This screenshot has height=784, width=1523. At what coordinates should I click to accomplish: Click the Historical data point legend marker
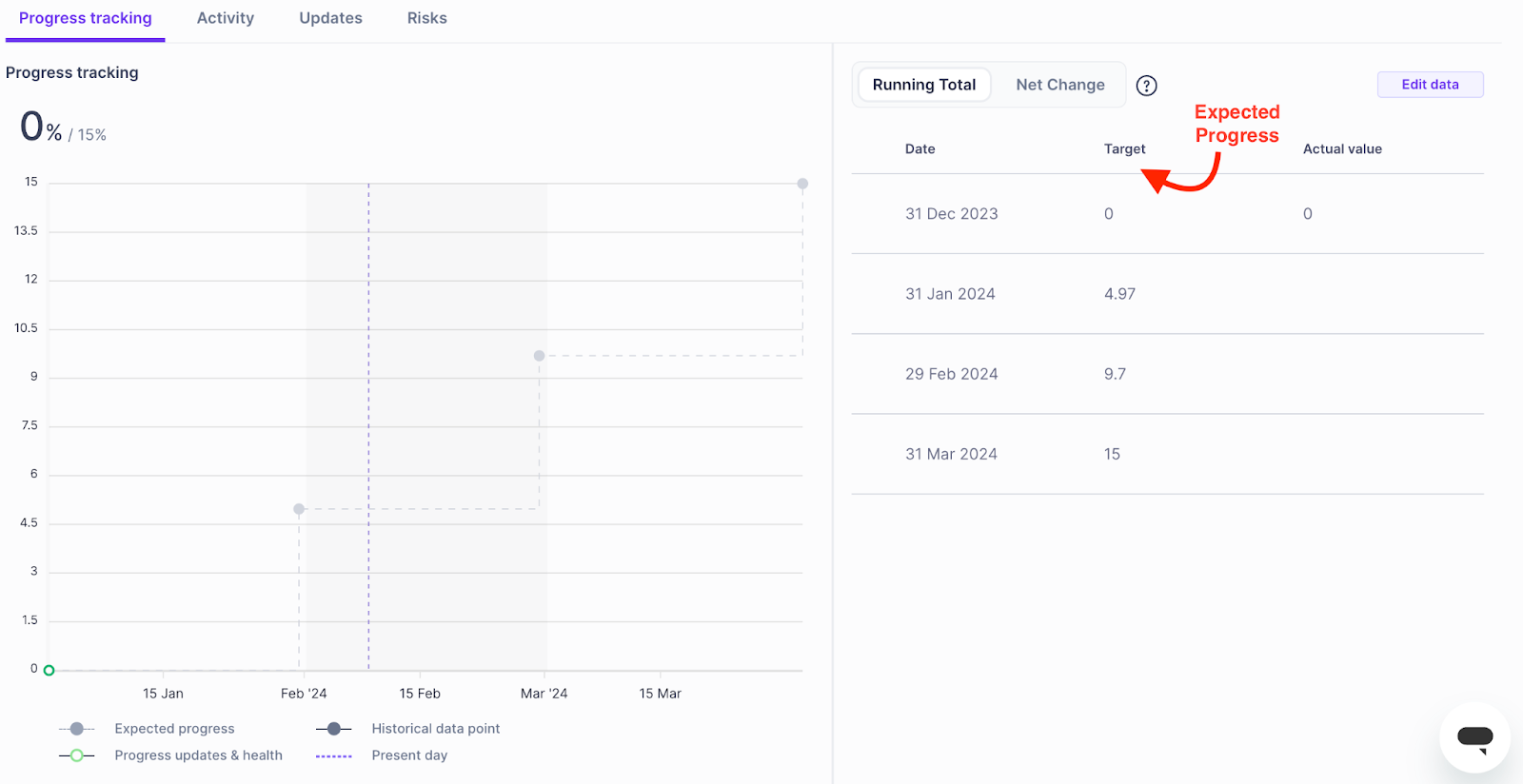[x=333, y=729]
